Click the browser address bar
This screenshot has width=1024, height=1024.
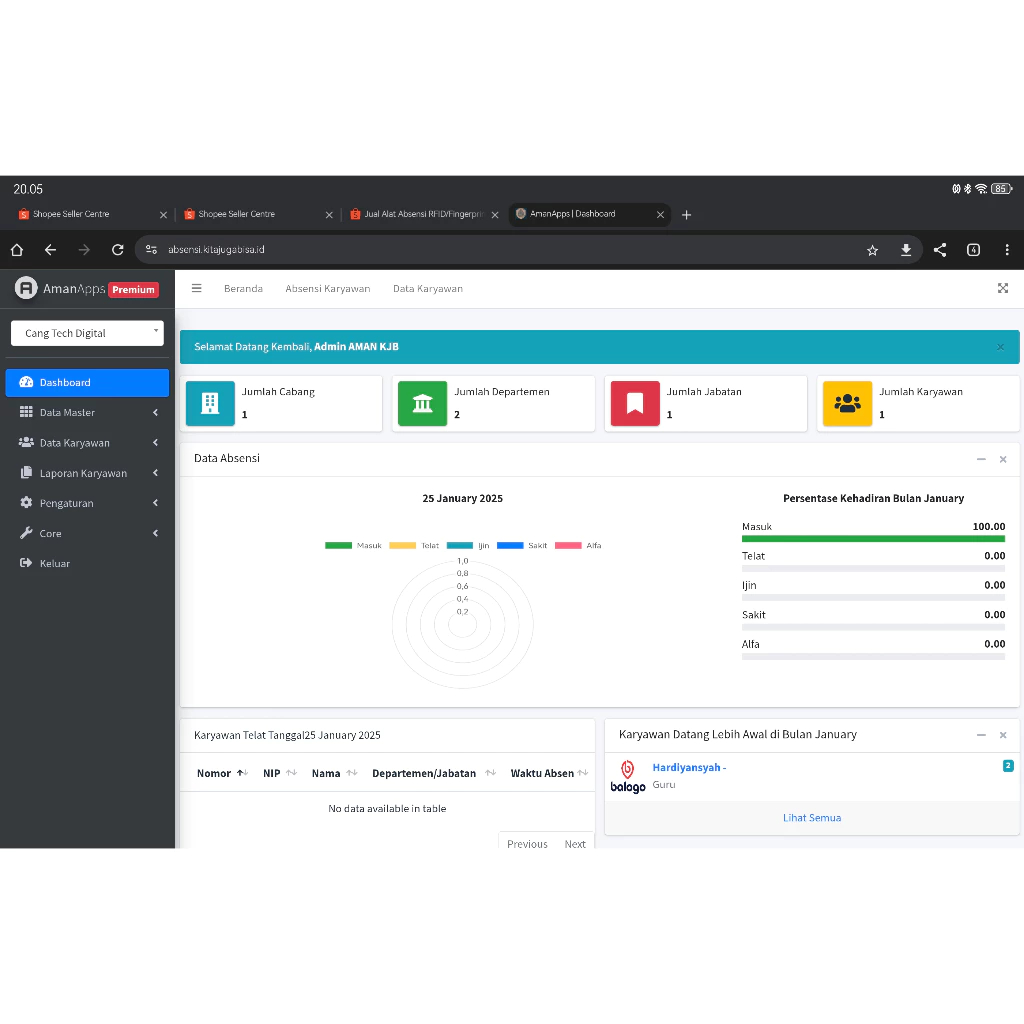[500, 250]
